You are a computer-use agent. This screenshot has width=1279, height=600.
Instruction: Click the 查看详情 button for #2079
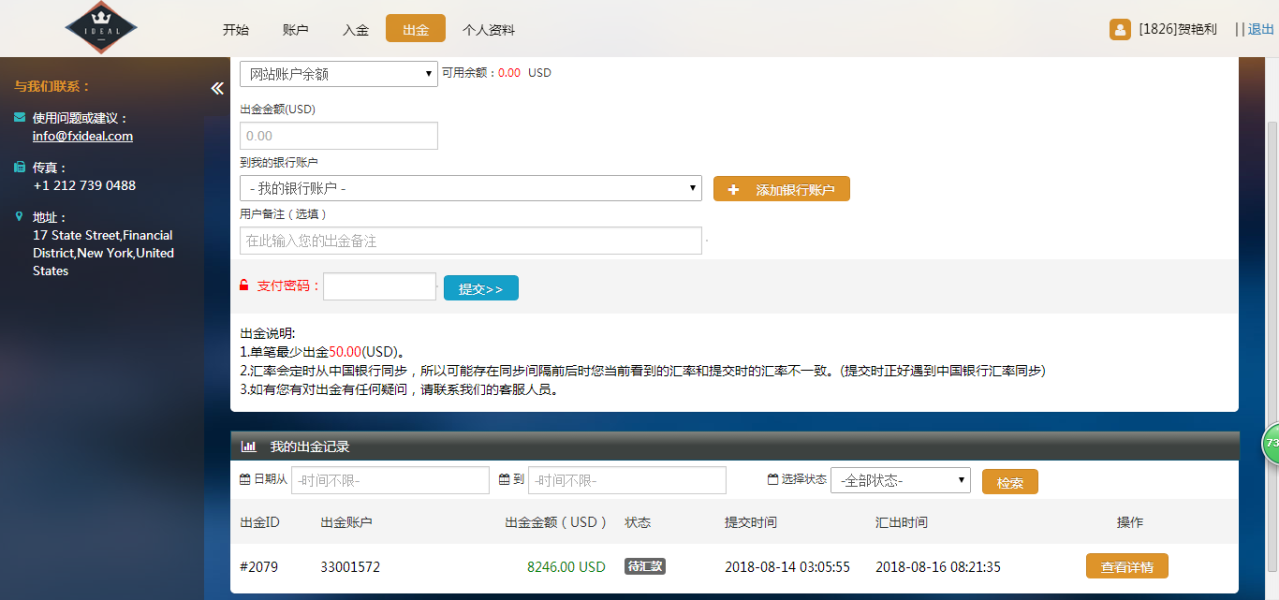coord(1126,567)
